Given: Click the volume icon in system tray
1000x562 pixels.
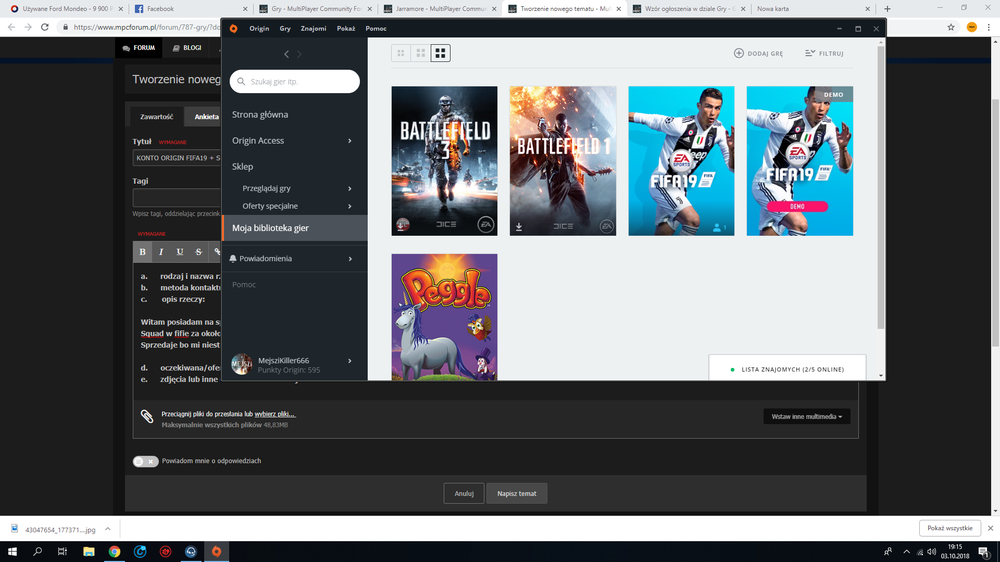Looking at the screenshot, I should click(932, 552).
